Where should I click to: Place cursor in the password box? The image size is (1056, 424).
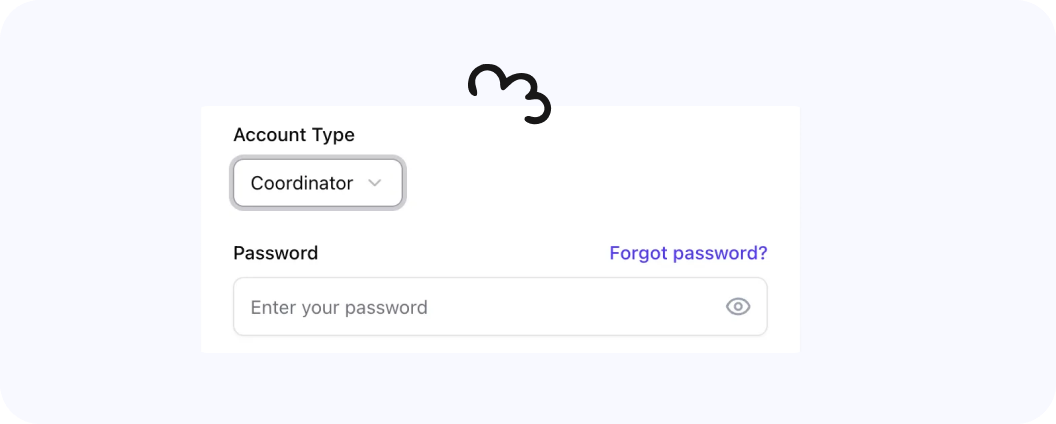pyautogui.click(x=480, y=307)
